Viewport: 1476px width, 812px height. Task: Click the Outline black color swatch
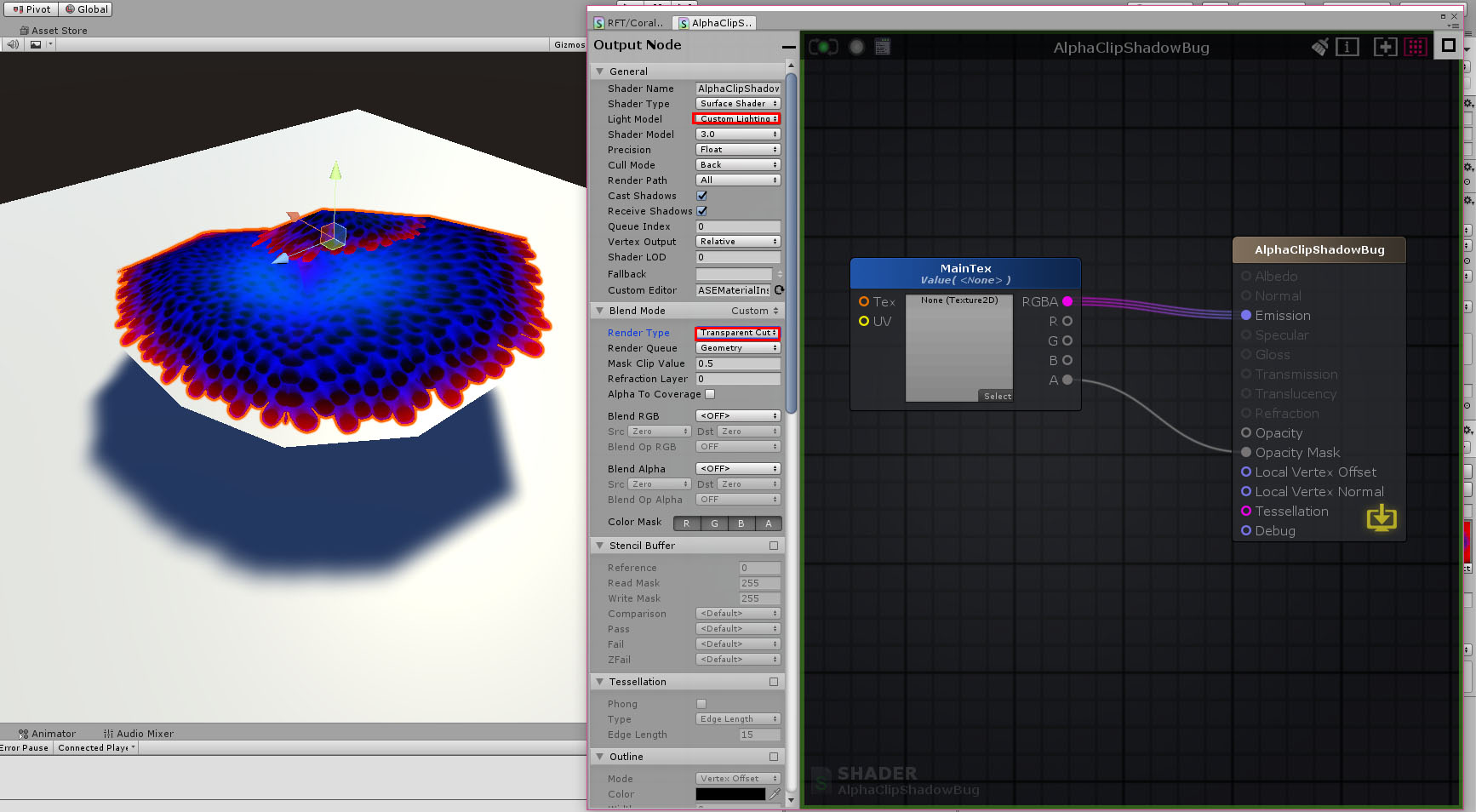click(x=730, y=794)
